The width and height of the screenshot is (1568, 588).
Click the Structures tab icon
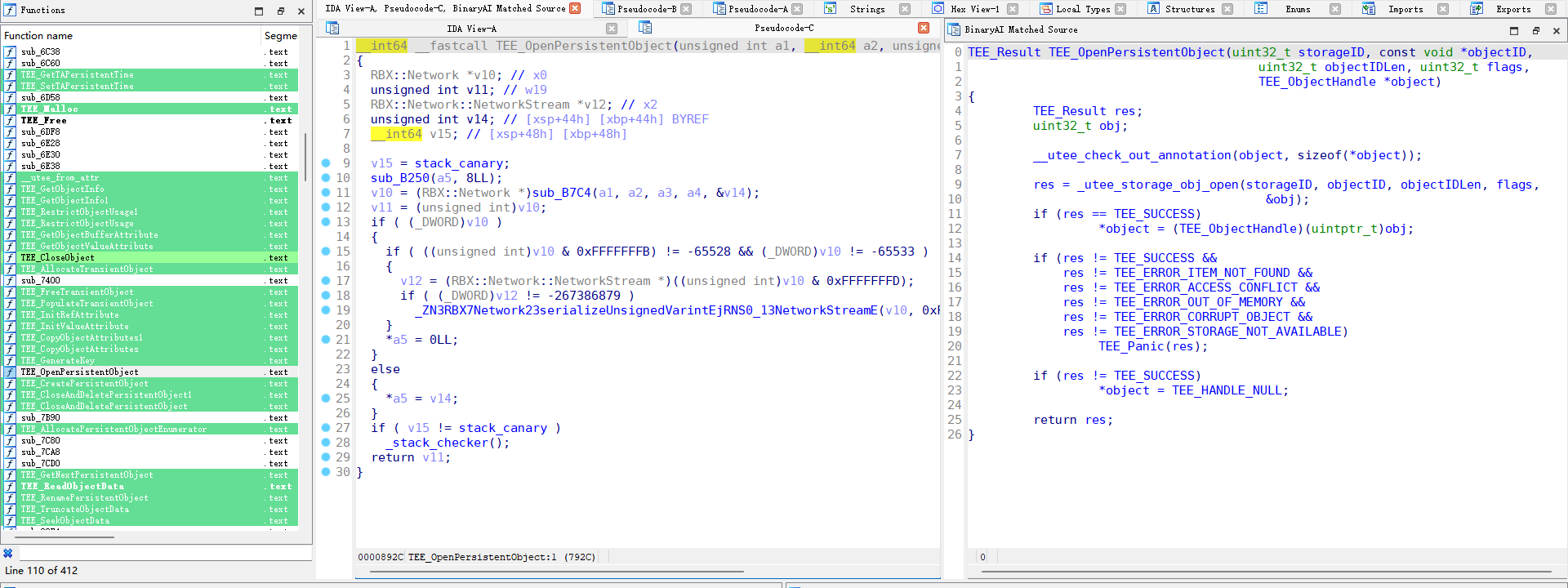tap(1154, 9)
